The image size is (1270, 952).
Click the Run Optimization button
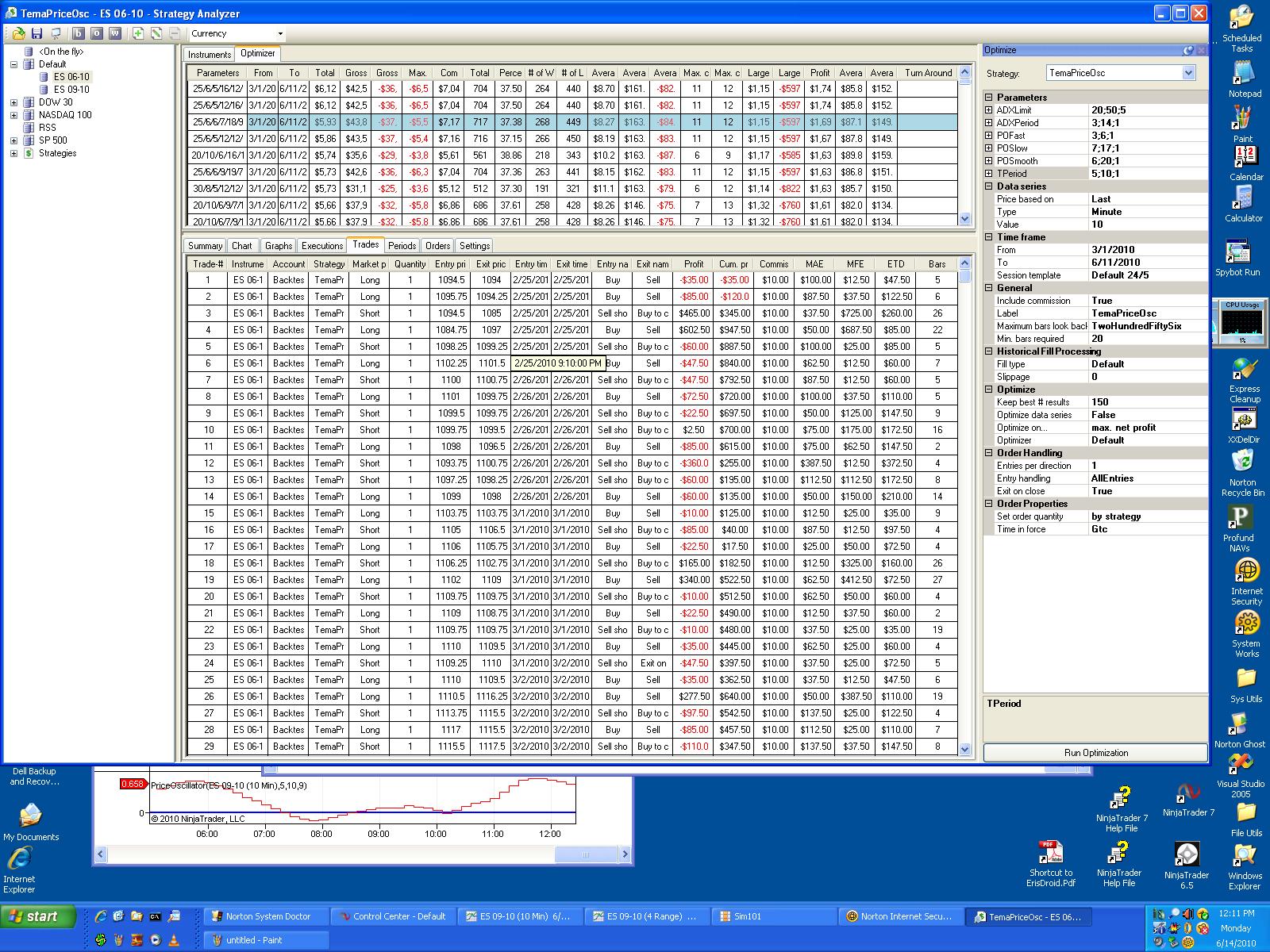pos(1095,753)
